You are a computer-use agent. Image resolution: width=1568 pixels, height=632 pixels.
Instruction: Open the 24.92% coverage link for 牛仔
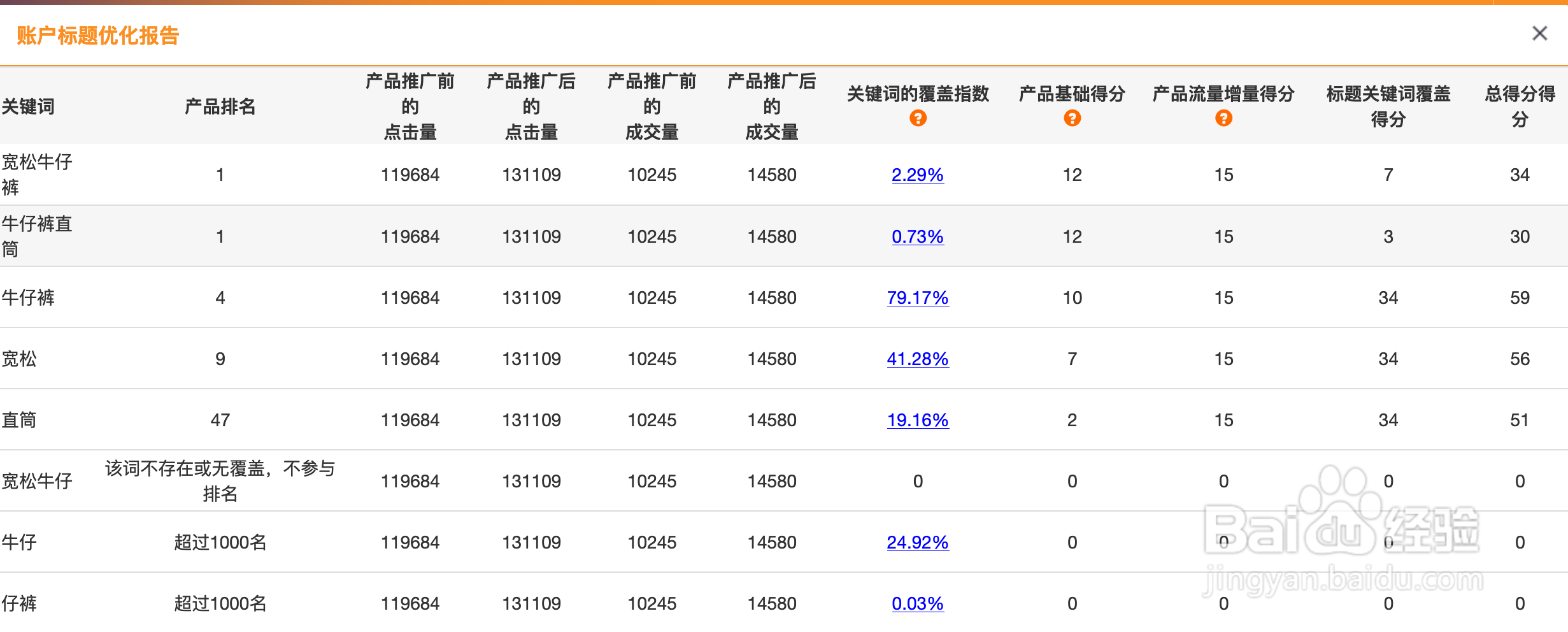918,543
